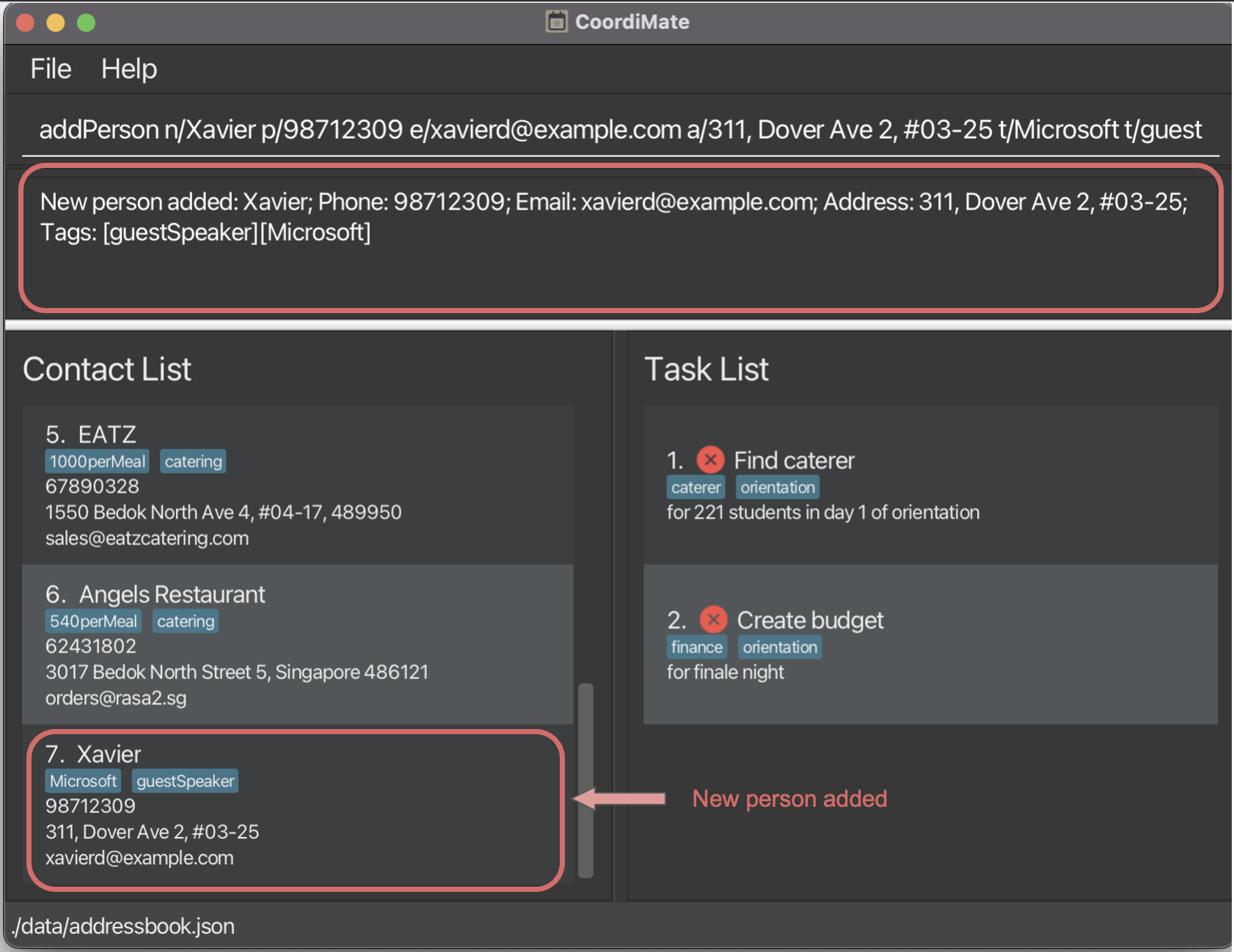Image resolution: width=1234 pixels, height=952 pixels.
Task: Select the Angels Restaurant contact entry
Action: click(x=297, y=645)
